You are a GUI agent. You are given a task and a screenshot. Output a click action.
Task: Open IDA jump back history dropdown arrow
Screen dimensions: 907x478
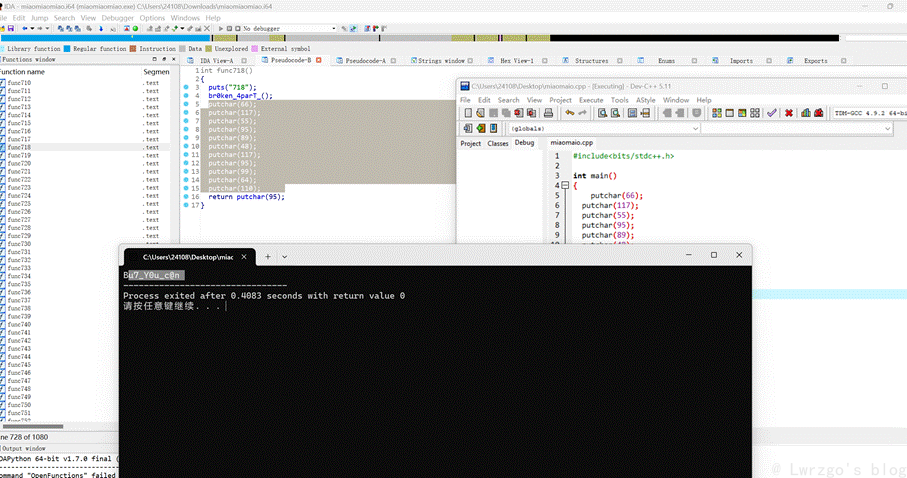click(32, 28)
